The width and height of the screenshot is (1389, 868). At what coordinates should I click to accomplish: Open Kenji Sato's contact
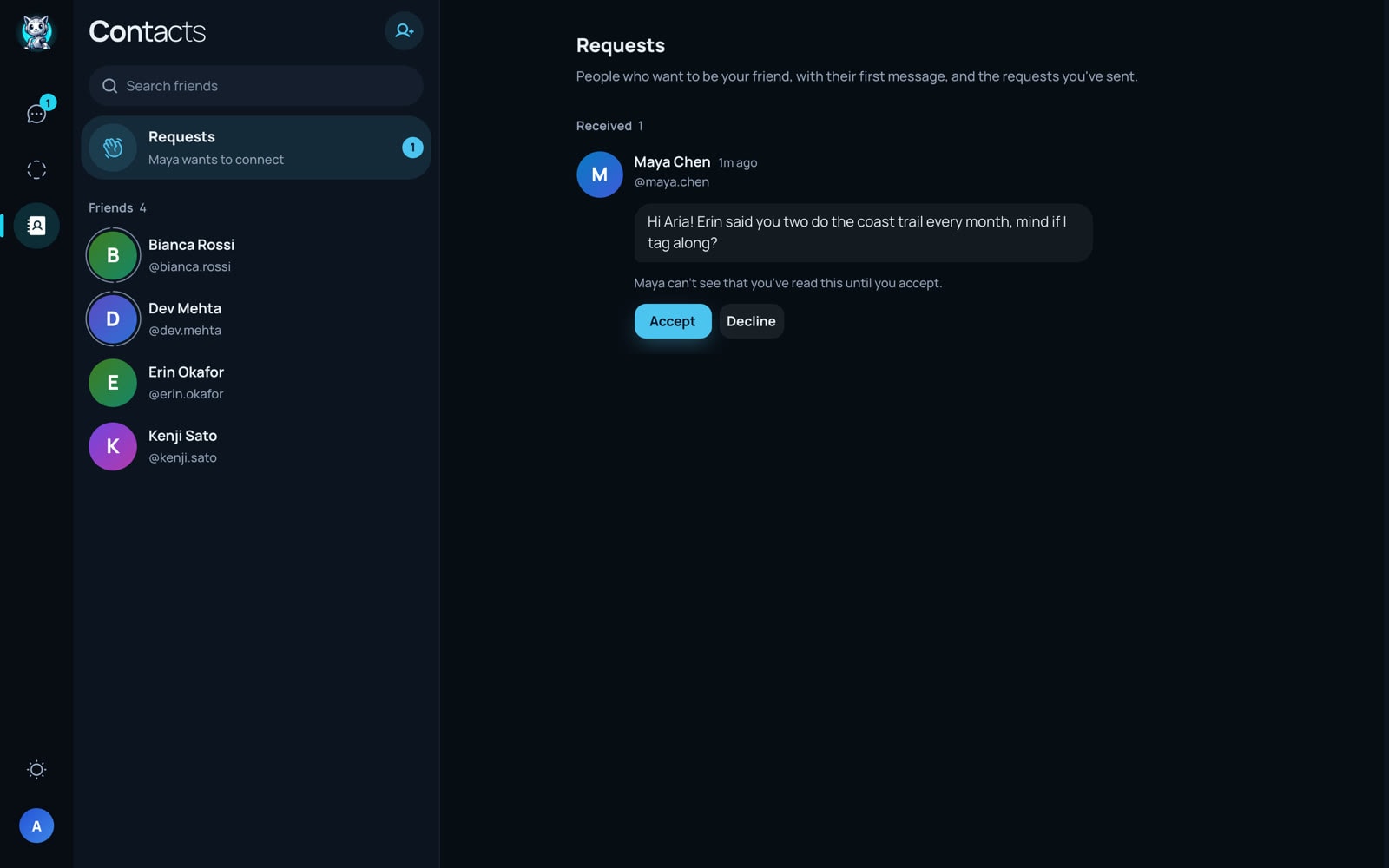click(x=256, y=446)
